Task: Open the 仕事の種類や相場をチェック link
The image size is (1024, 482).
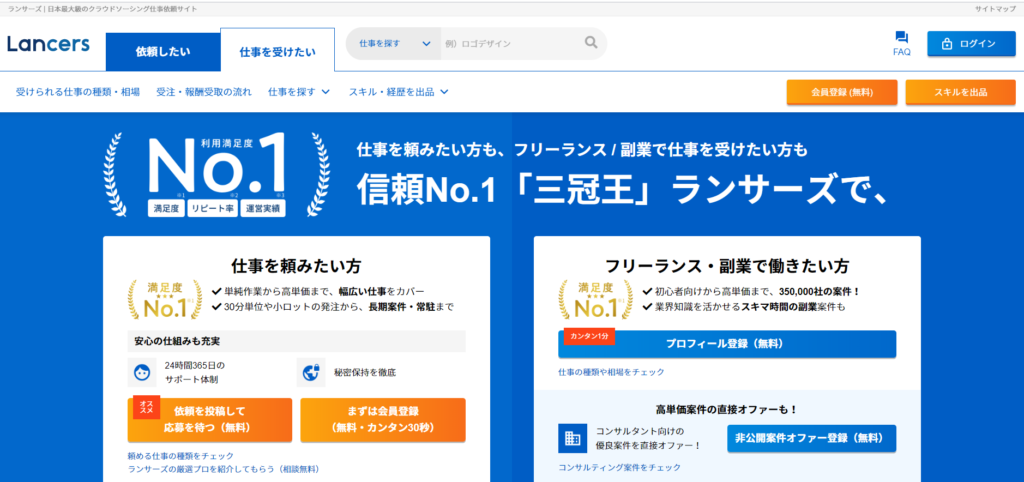Action: [x=611, y=372]
